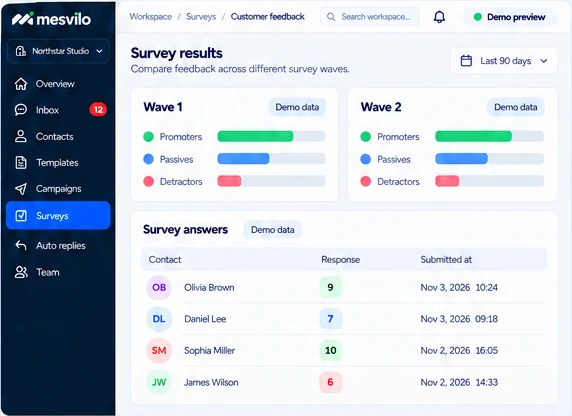Click the mesvilo logo
The width and height of the screenshot is (572, 416).
click(51, 19)
